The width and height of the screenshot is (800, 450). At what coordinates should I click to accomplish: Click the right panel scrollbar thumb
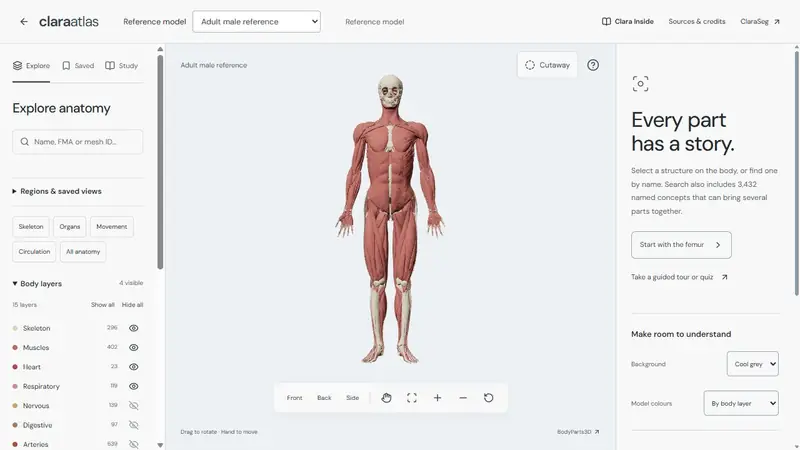(796, 172)
